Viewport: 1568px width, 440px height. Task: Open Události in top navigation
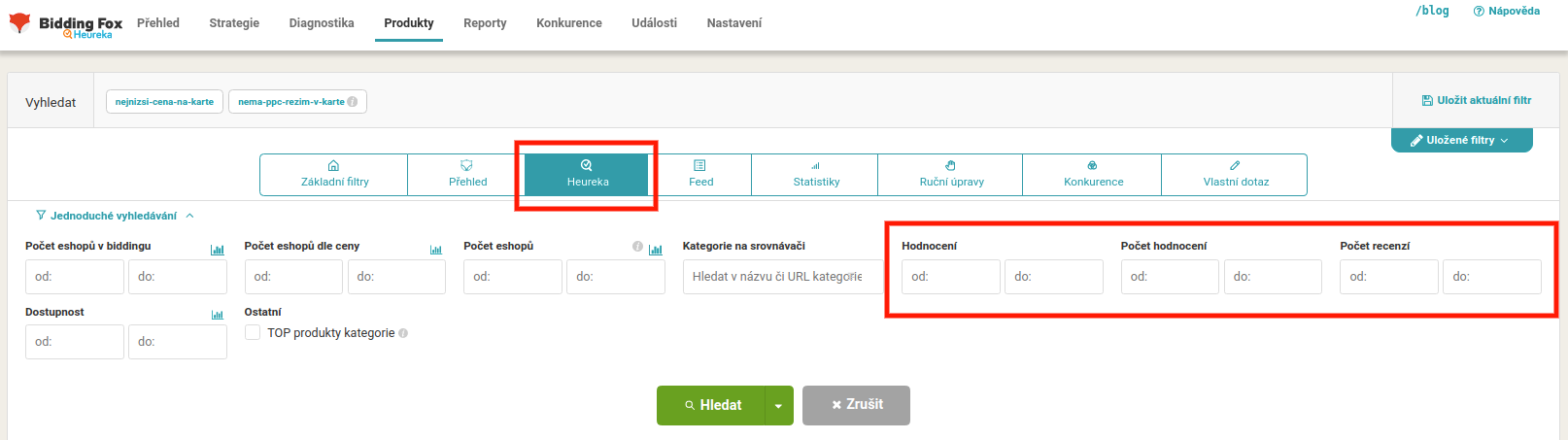(x=654, y=23)
